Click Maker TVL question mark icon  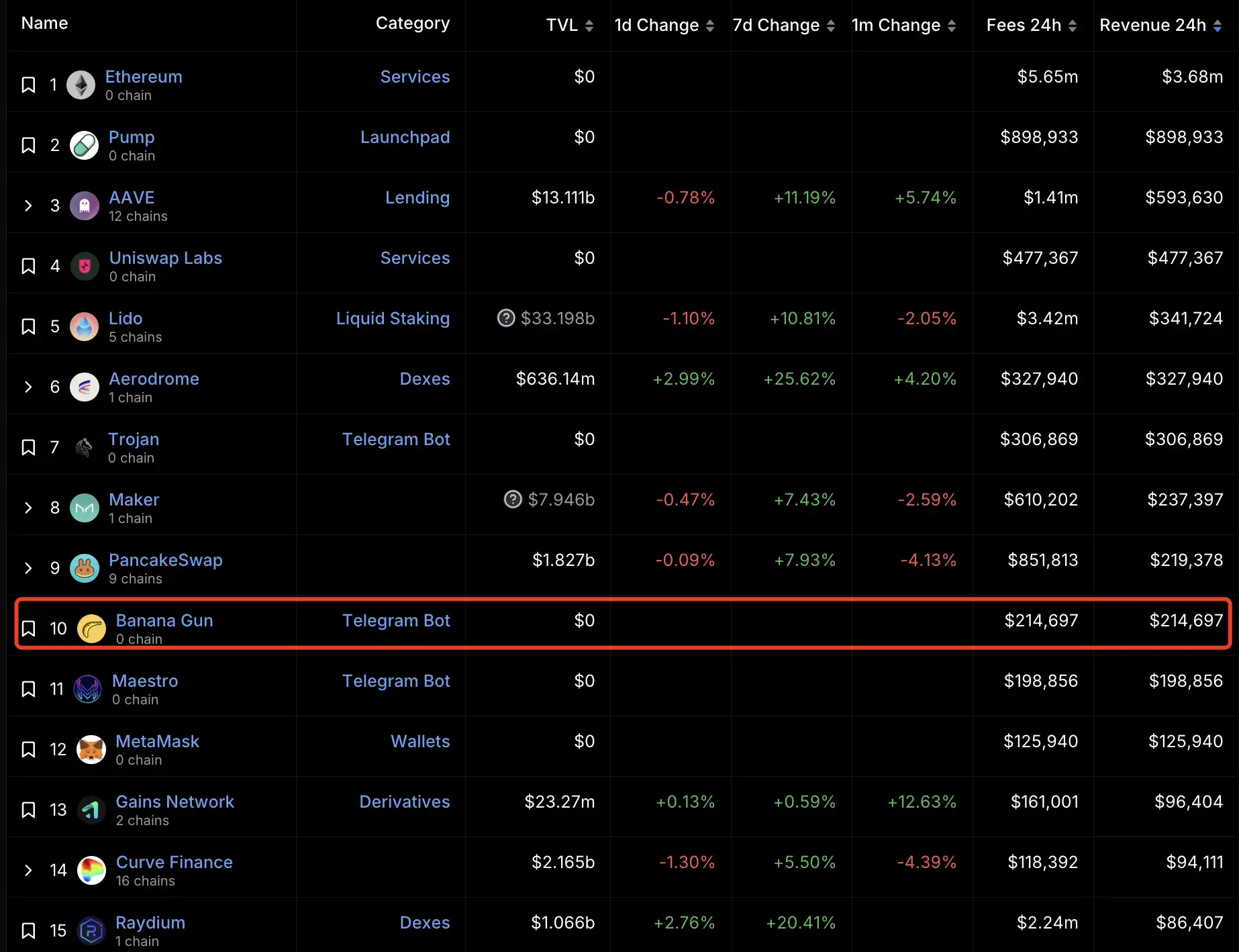point(513,499)
